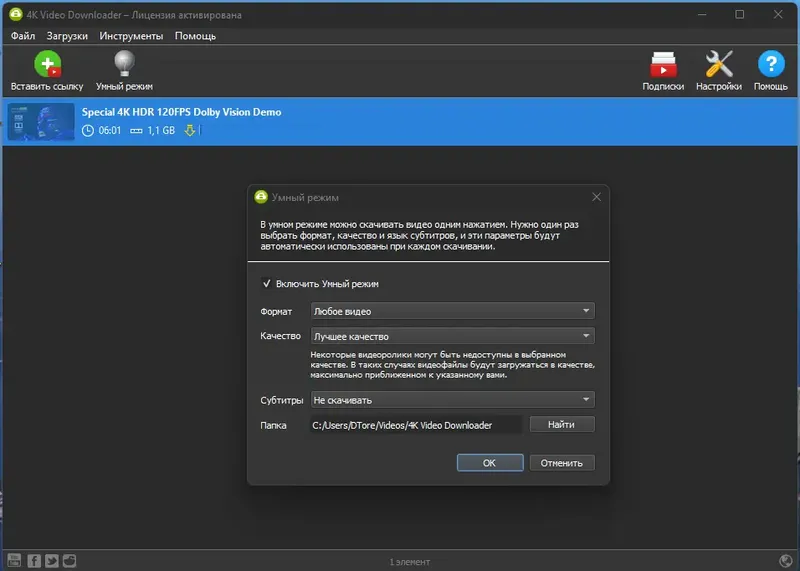Image resolution: width=800 pixels, height=571 pixels.
Task: Click the OK button in dialog
Action: coord(490,463)
